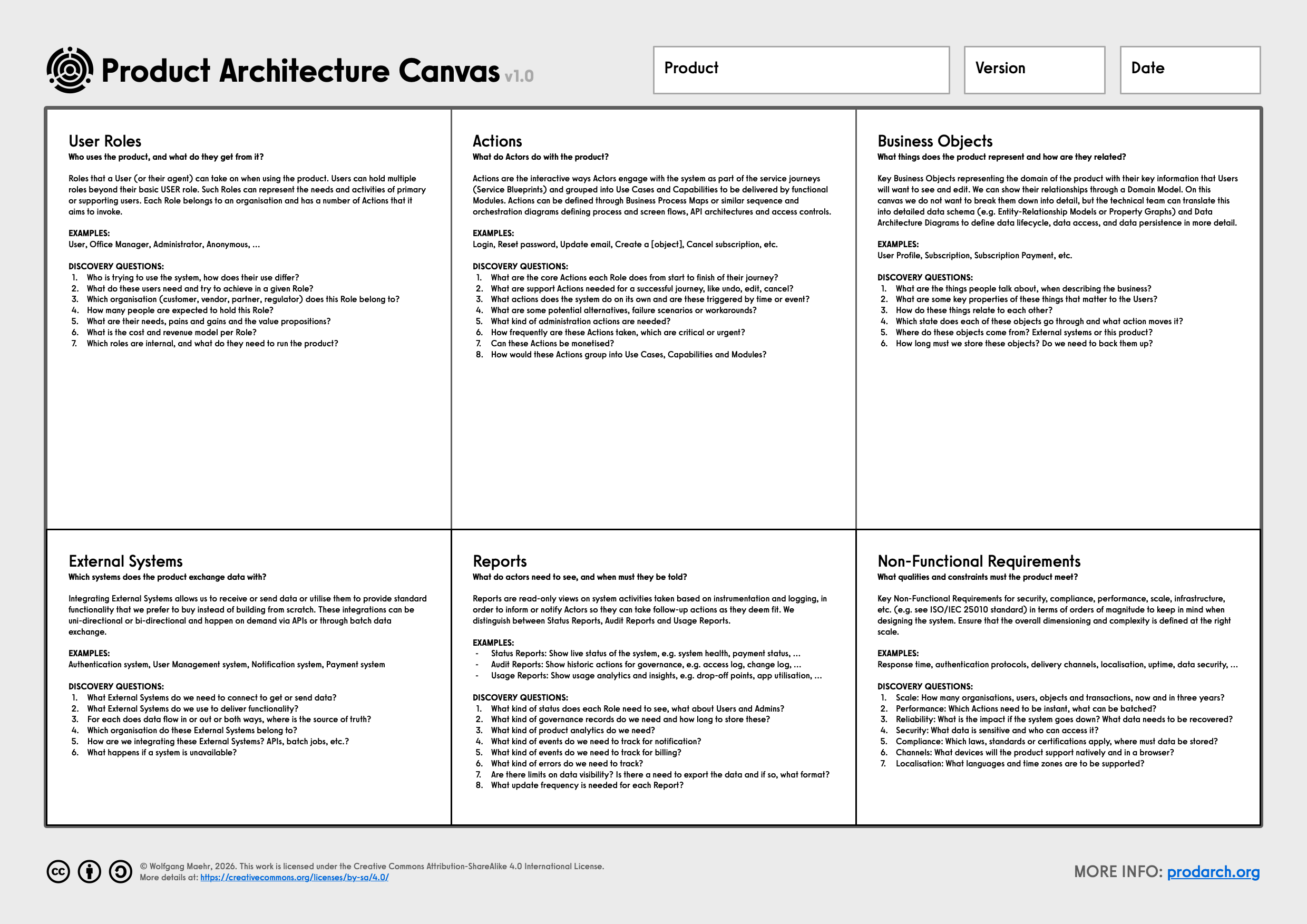Image resolution: width=1307 pixels, height=924 pixels.
Task: Click 'User Profile, Subscription, Subscription Payment' examples
Action: [x=974, y=256]
